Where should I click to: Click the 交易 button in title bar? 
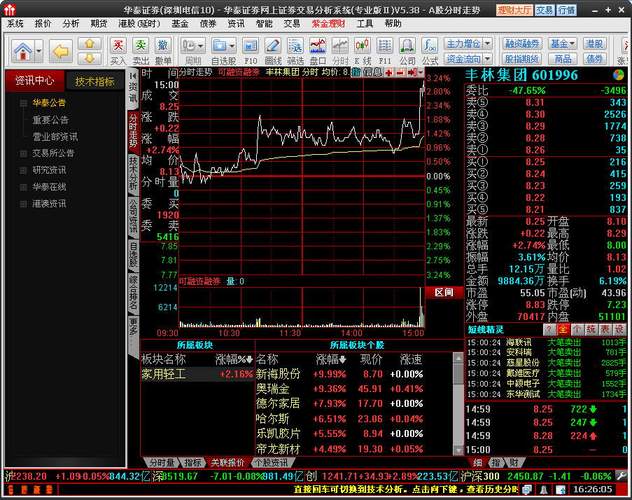point(543,9)
